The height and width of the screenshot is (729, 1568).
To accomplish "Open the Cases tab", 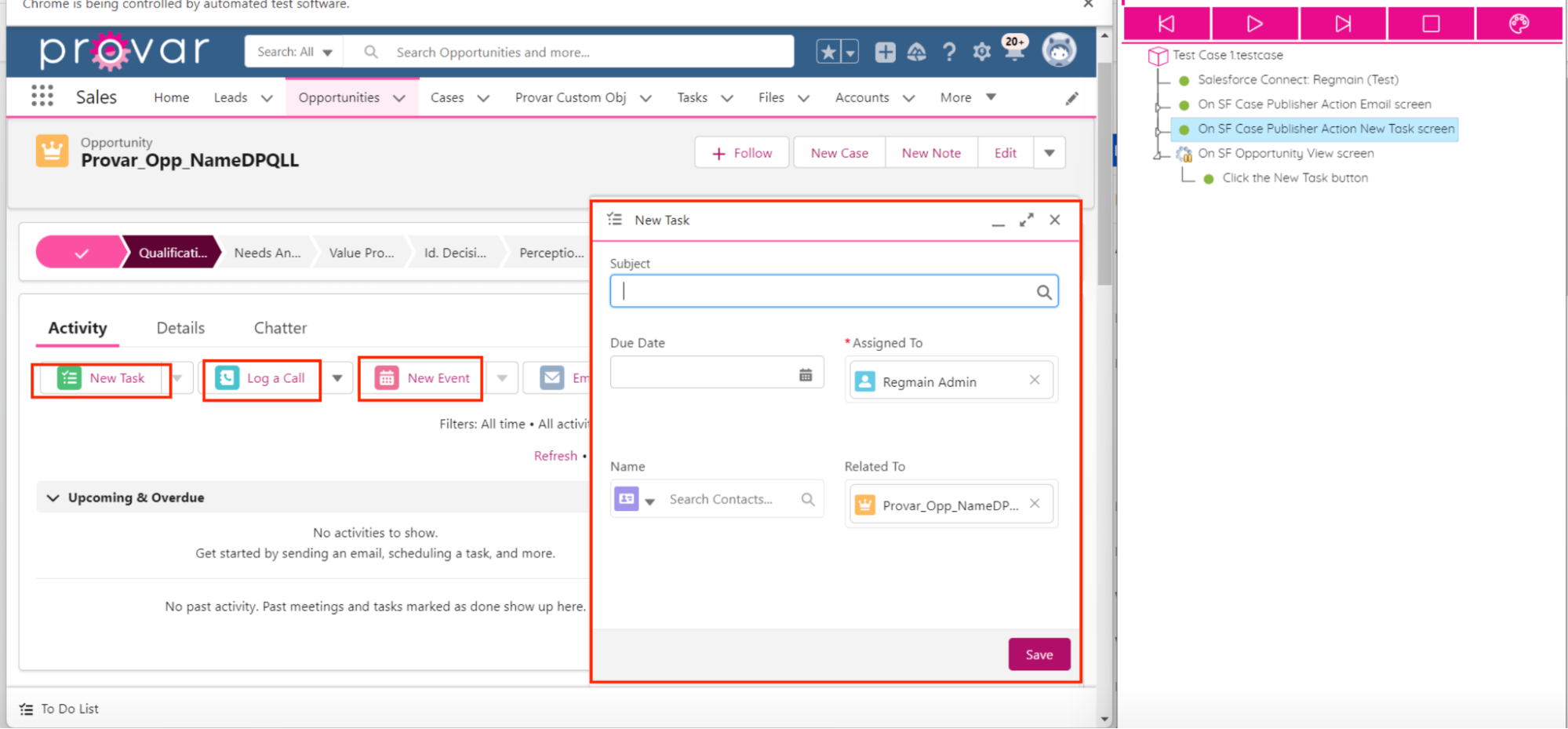I will coord(447,97).
